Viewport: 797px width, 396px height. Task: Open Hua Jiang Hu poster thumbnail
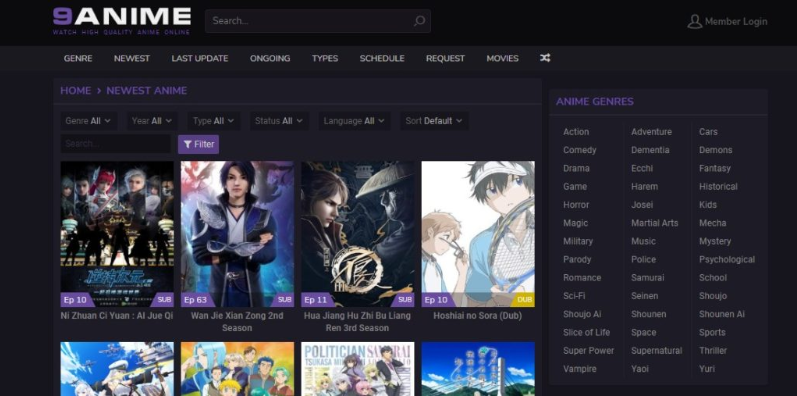[x=357, y=234]
